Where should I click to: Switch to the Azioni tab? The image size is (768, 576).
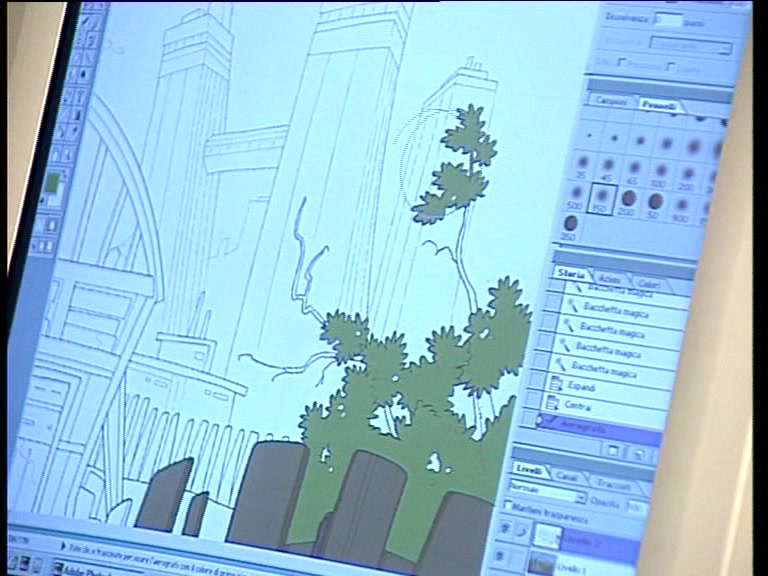609,279
